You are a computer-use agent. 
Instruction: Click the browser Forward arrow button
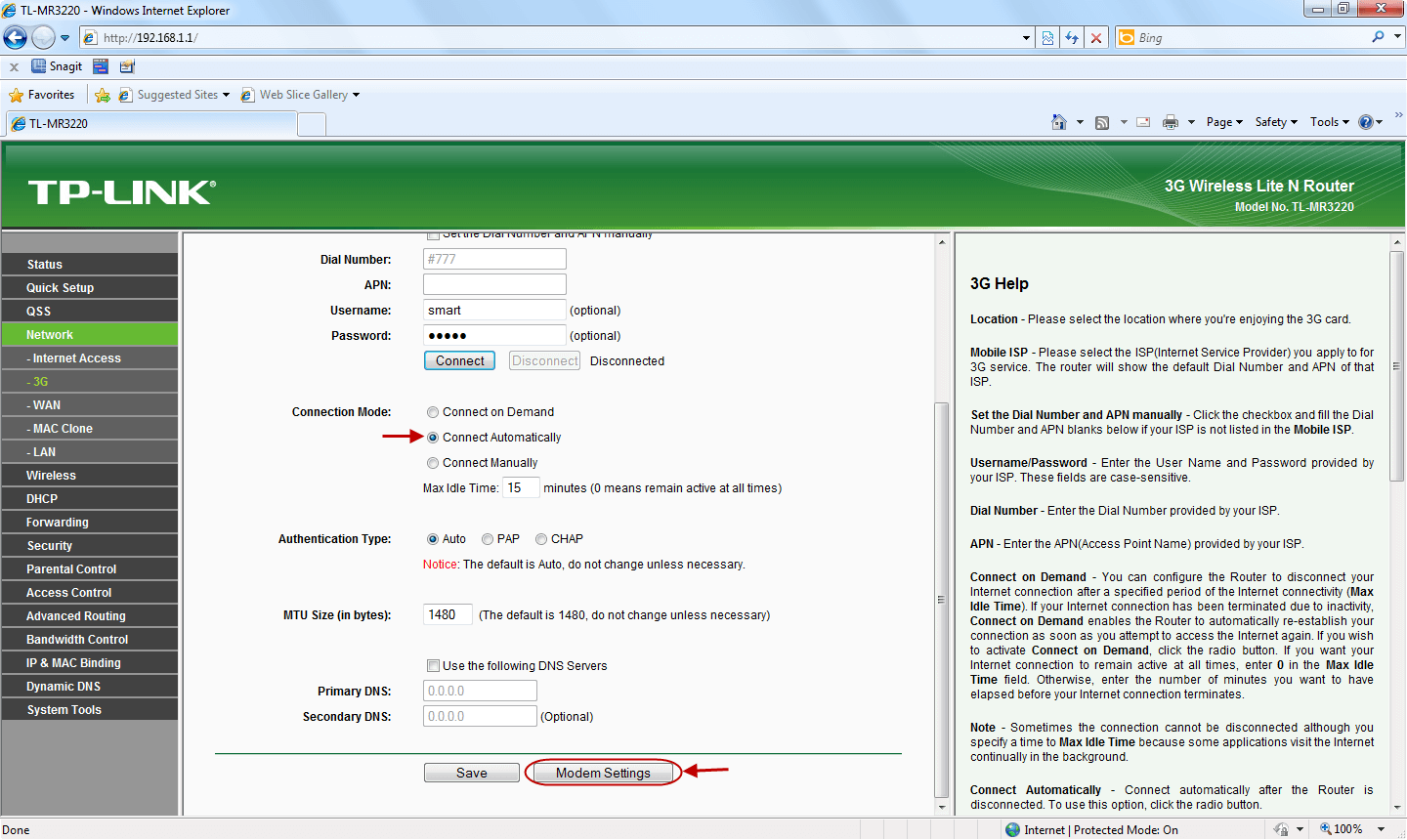43,37
